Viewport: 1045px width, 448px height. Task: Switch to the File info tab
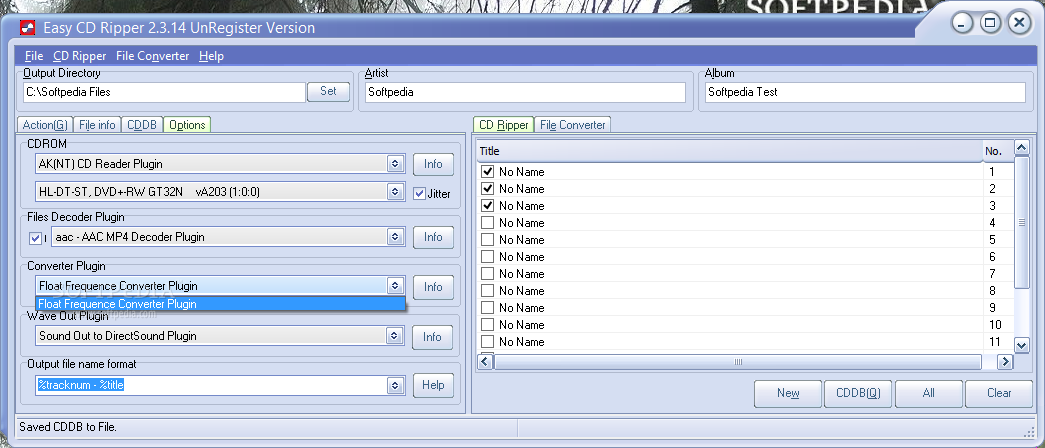pos(97,125)
